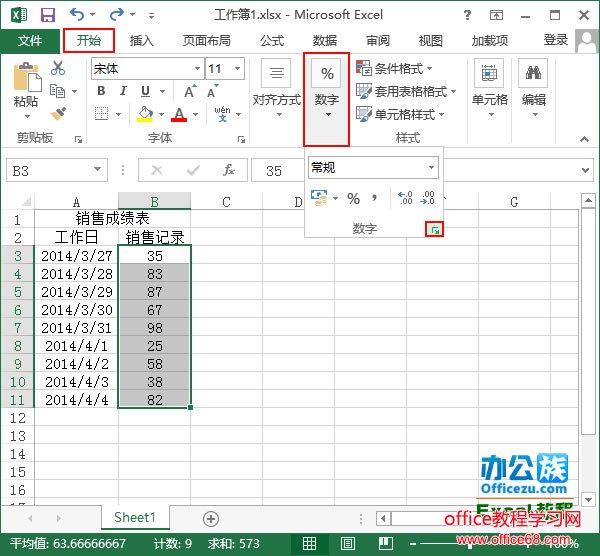600x556 pixels.
Task: Apply percent style in Number popup
Action: pos(354,198)
